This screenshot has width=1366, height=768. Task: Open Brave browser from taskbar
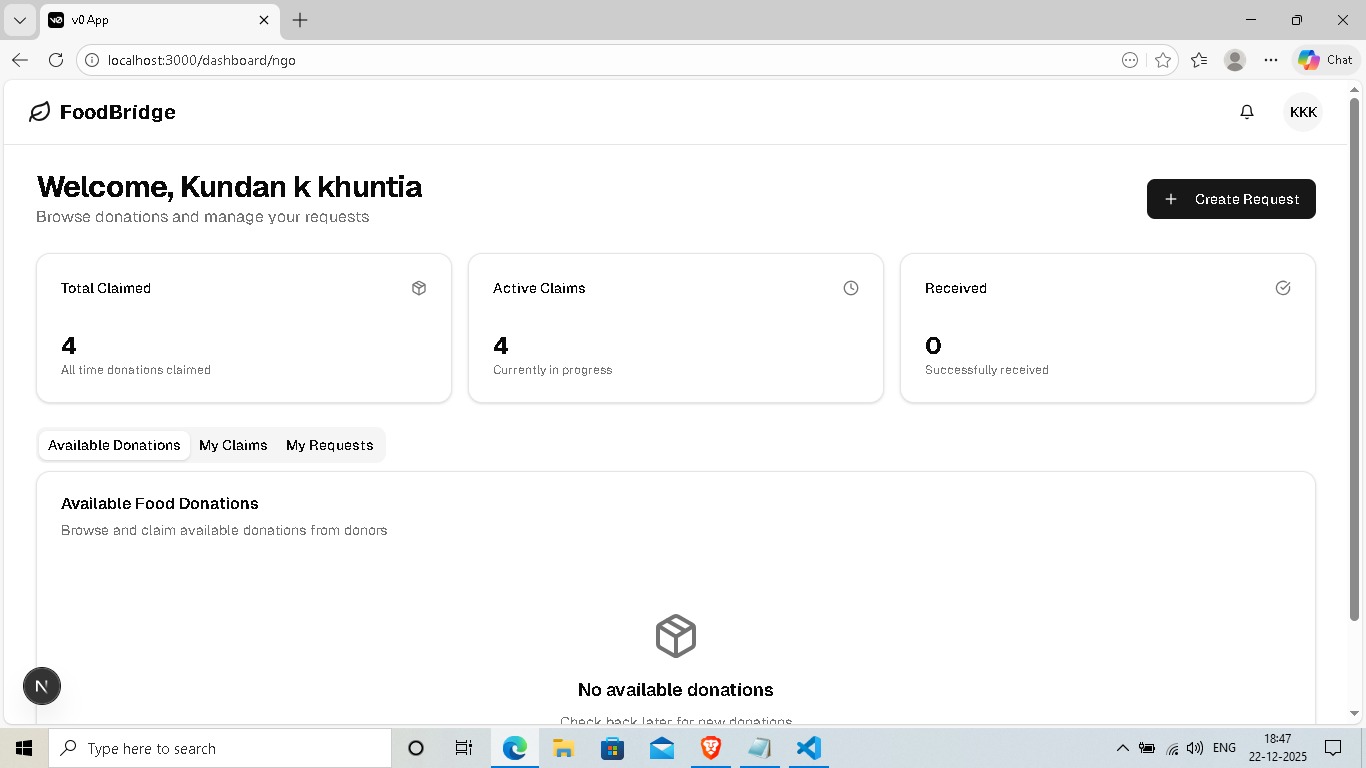(711, 748)
